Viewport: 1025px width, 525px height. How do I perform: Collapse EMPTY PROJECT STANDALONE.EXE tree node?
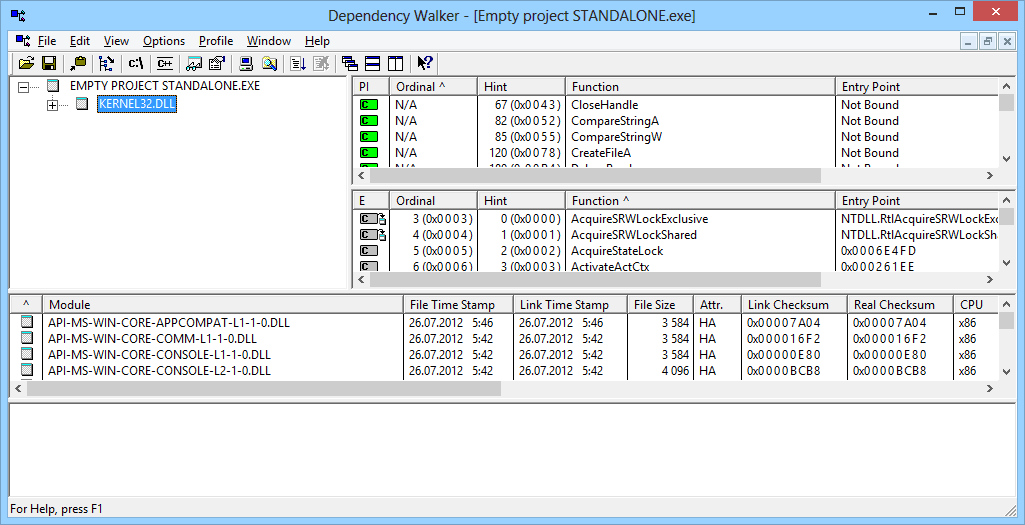[x=24, y=86]
